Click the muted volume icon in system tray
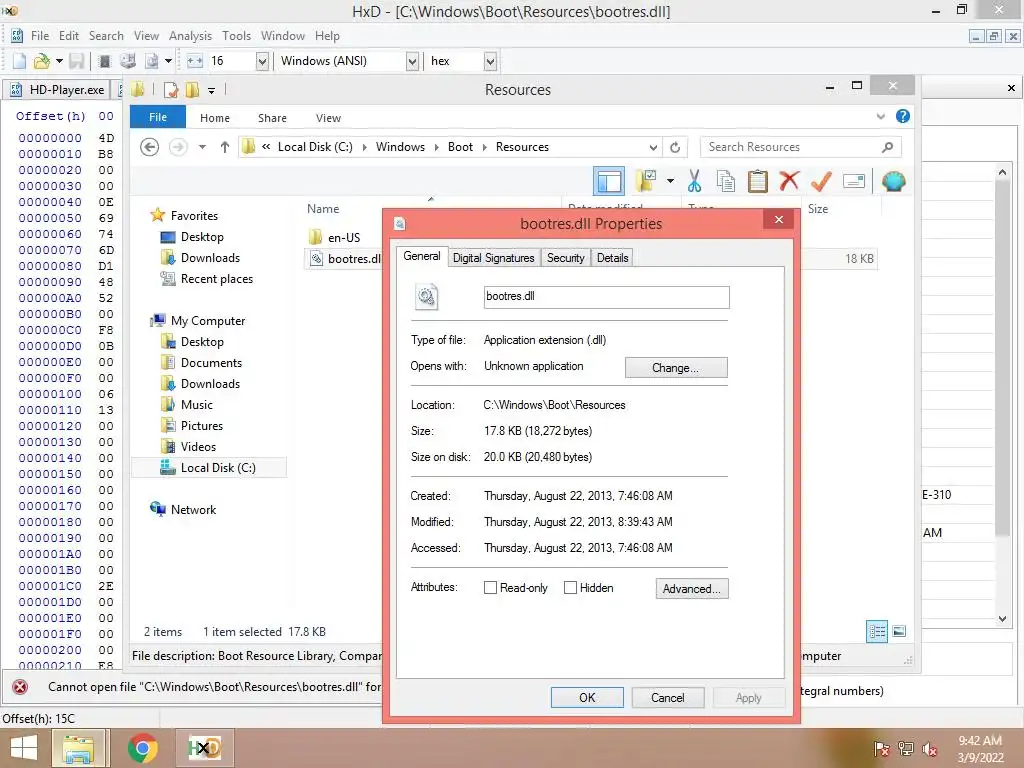This screenshot has width=1024, height=768. 930,749
